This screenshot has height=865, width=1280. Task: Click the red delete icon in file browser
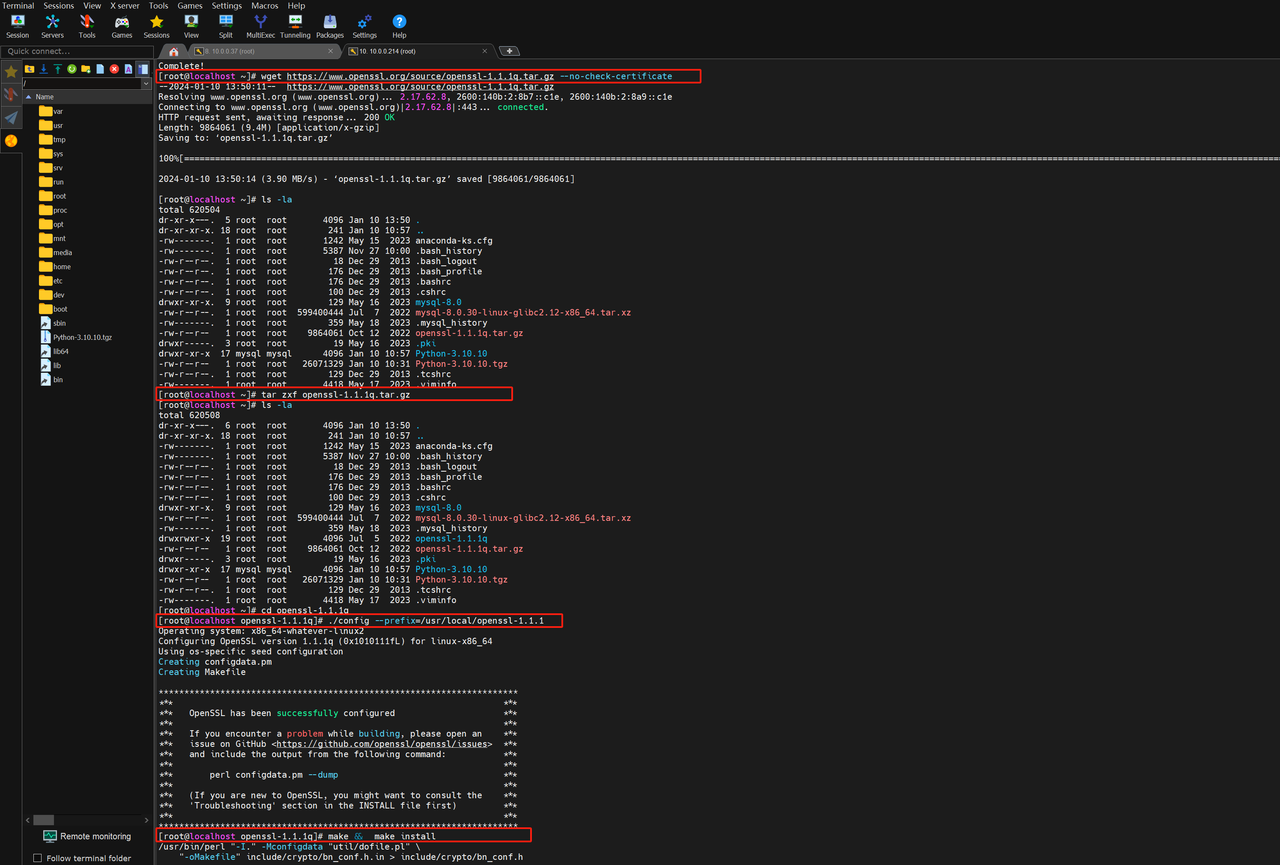[115, 69]
